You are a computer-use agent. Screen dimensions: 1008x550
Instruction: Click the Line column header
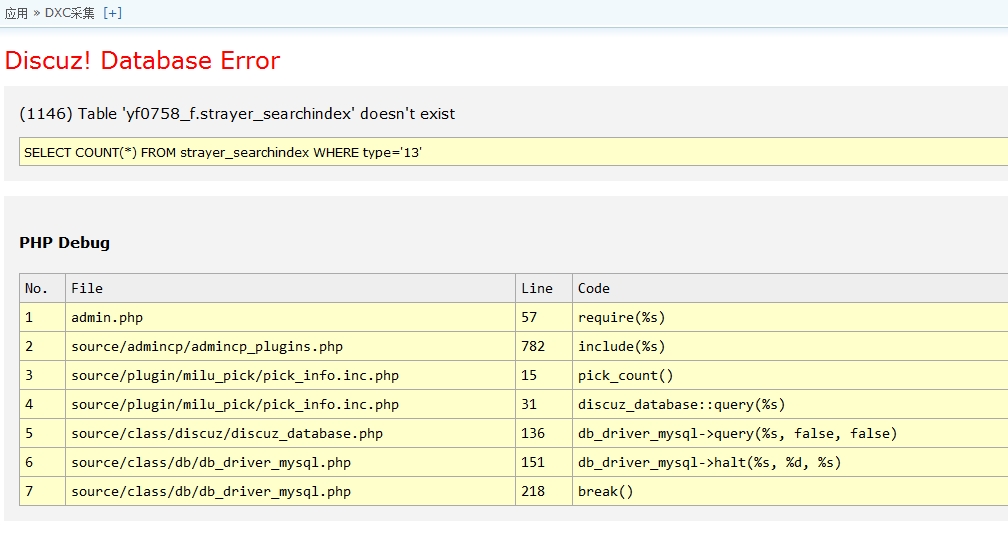point(537,288)
